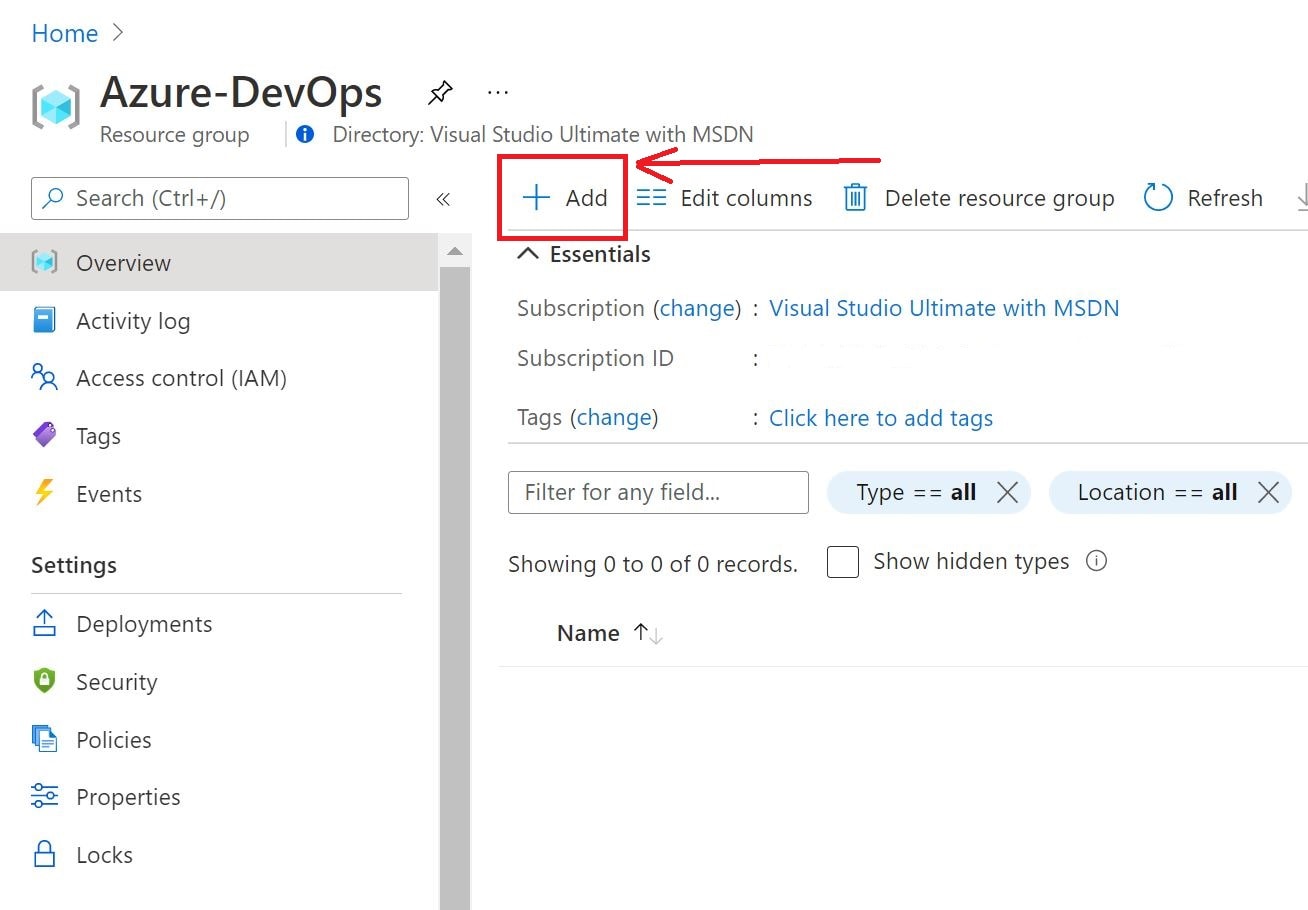Screen dimensions: 1308x910
Task: Focus the Search (Ctrl+/) sidebar box
Action: pyautogui.click(x=220, y=198)
